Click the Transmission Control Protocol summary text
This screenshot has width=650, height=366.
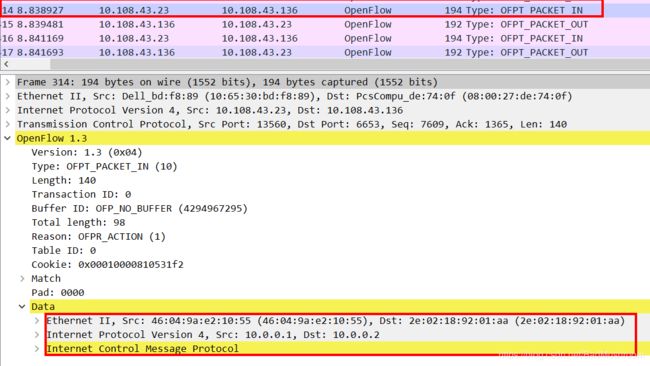coord(292,124)
